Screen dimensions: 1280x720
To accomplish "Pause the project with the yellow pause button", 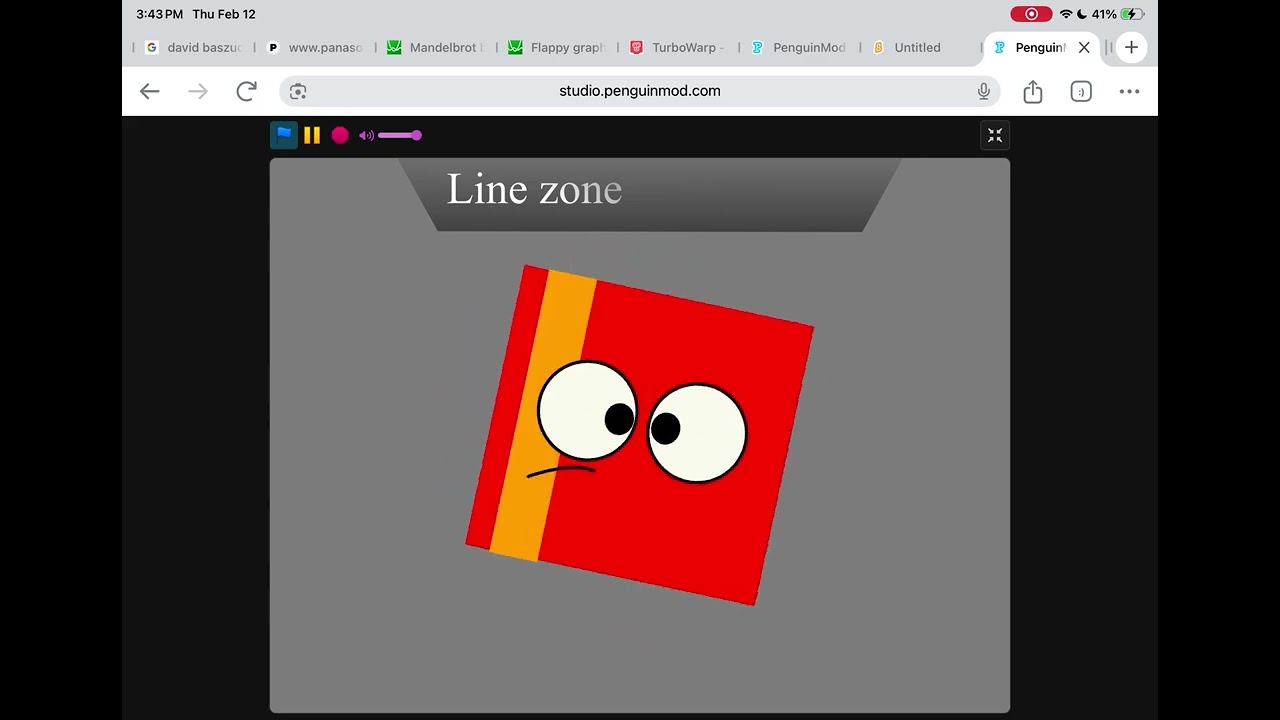I will click(x=312, y=135).
